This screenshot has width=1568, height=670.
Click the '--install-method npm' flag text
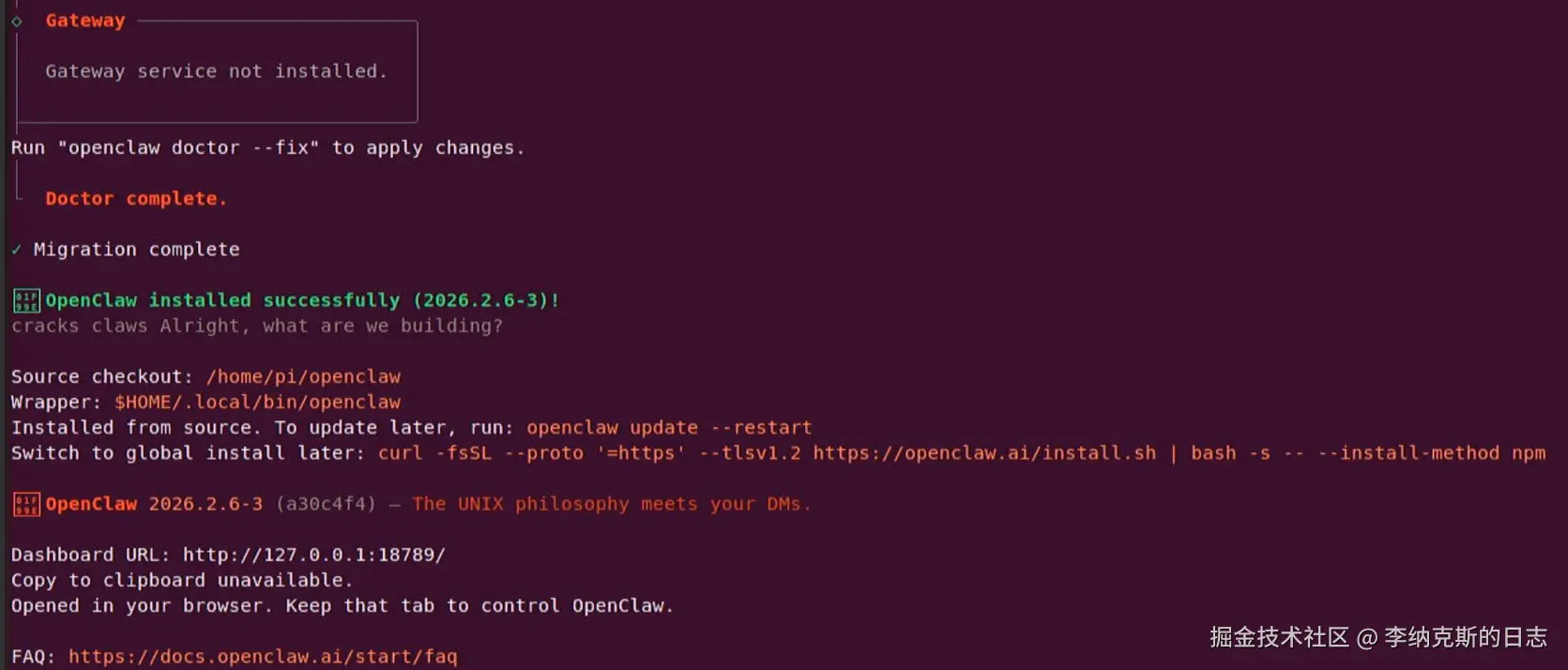[x=1432, y=453]
